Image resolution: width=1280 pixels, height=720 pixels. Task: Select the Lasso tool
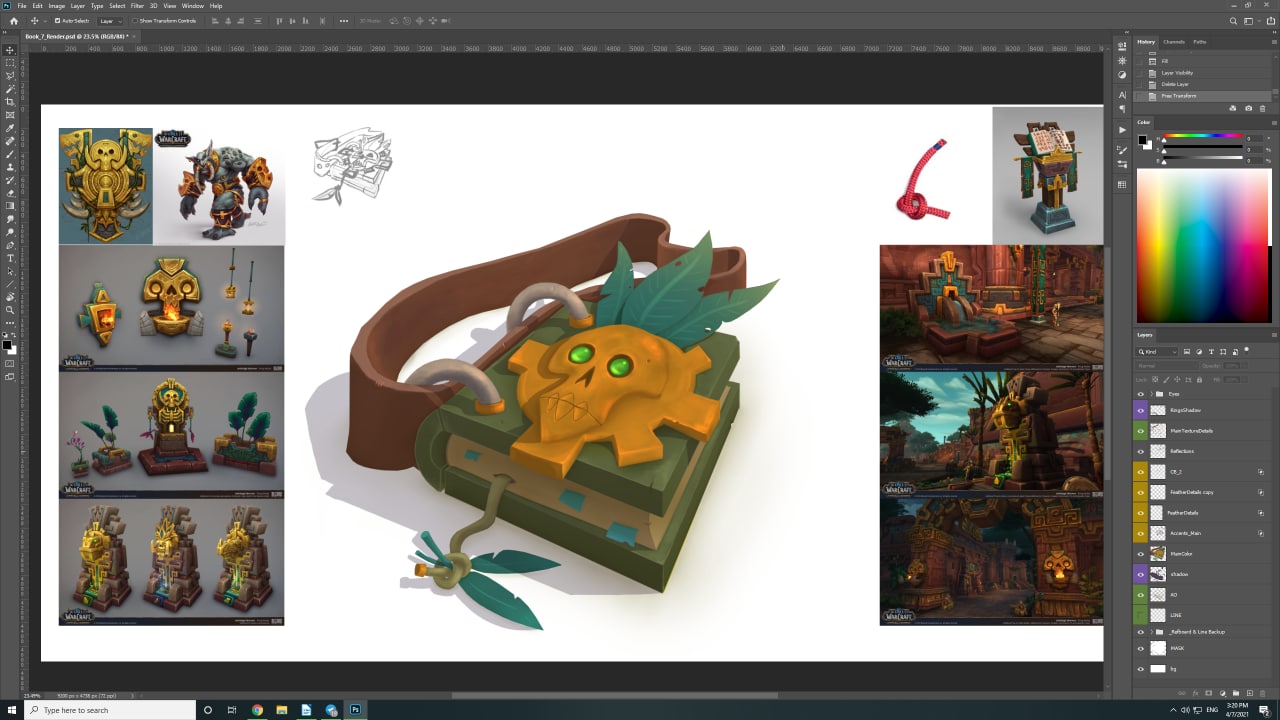[x=10, y=76]
